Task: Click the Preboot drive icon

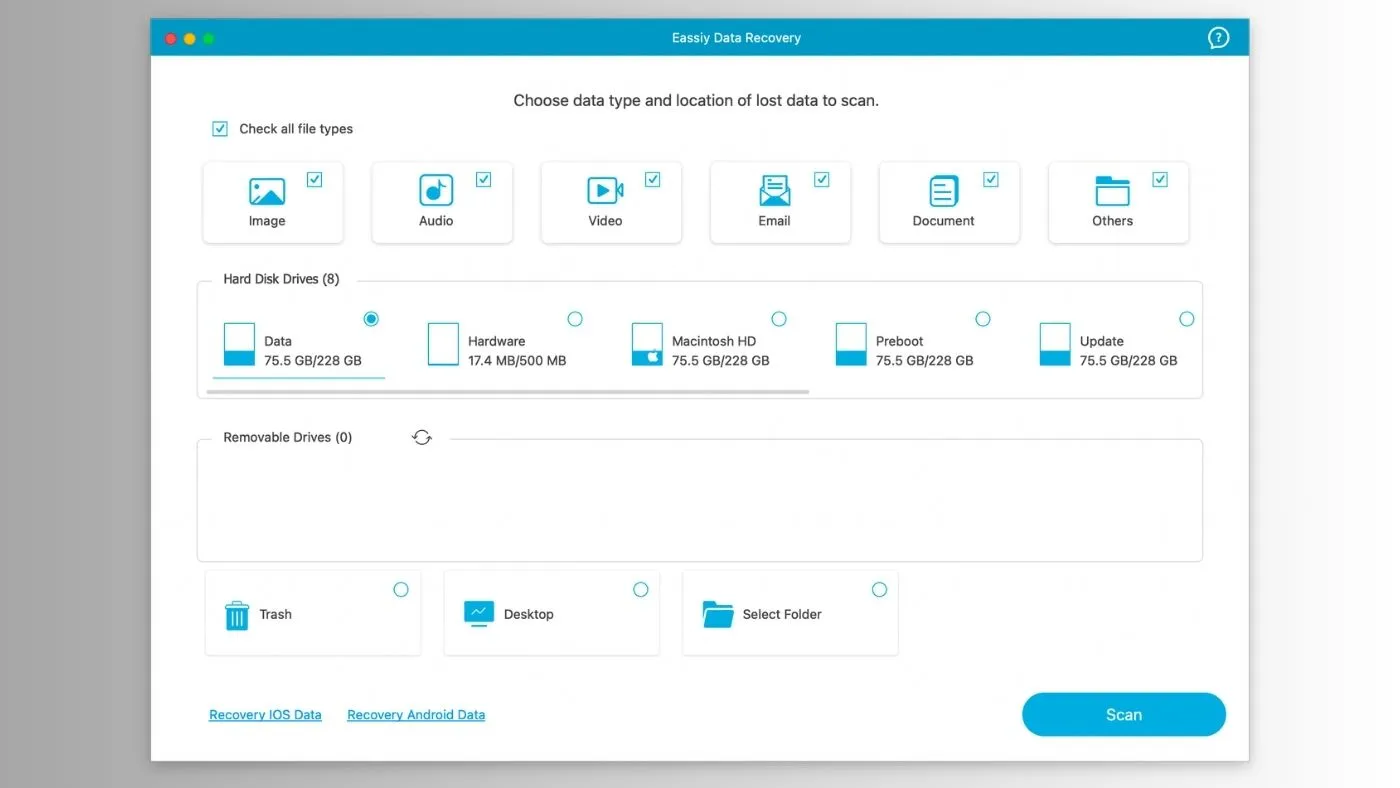Action: (851, 344)
